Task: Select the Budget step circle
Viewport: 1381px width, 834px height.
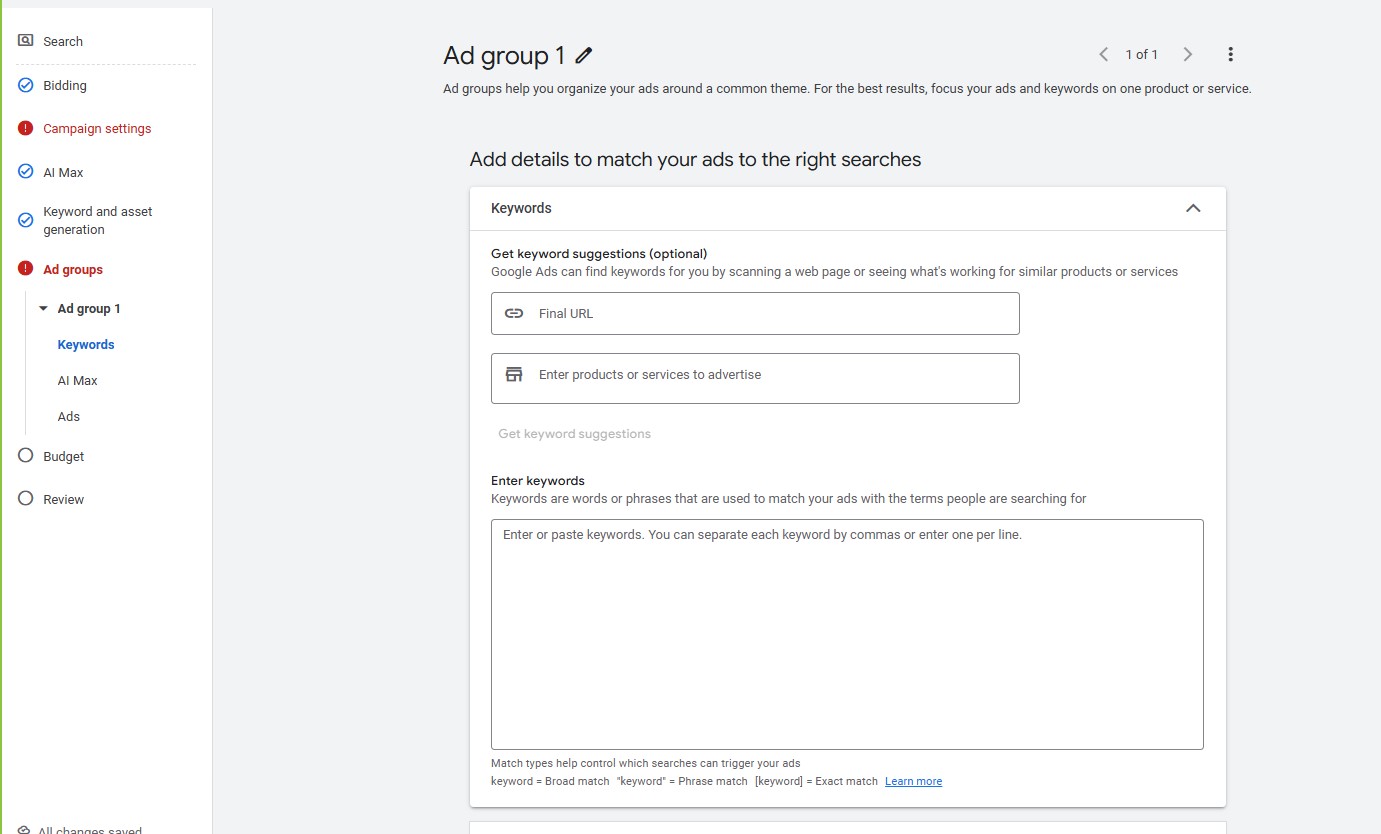Action: (x=26, y=456)
